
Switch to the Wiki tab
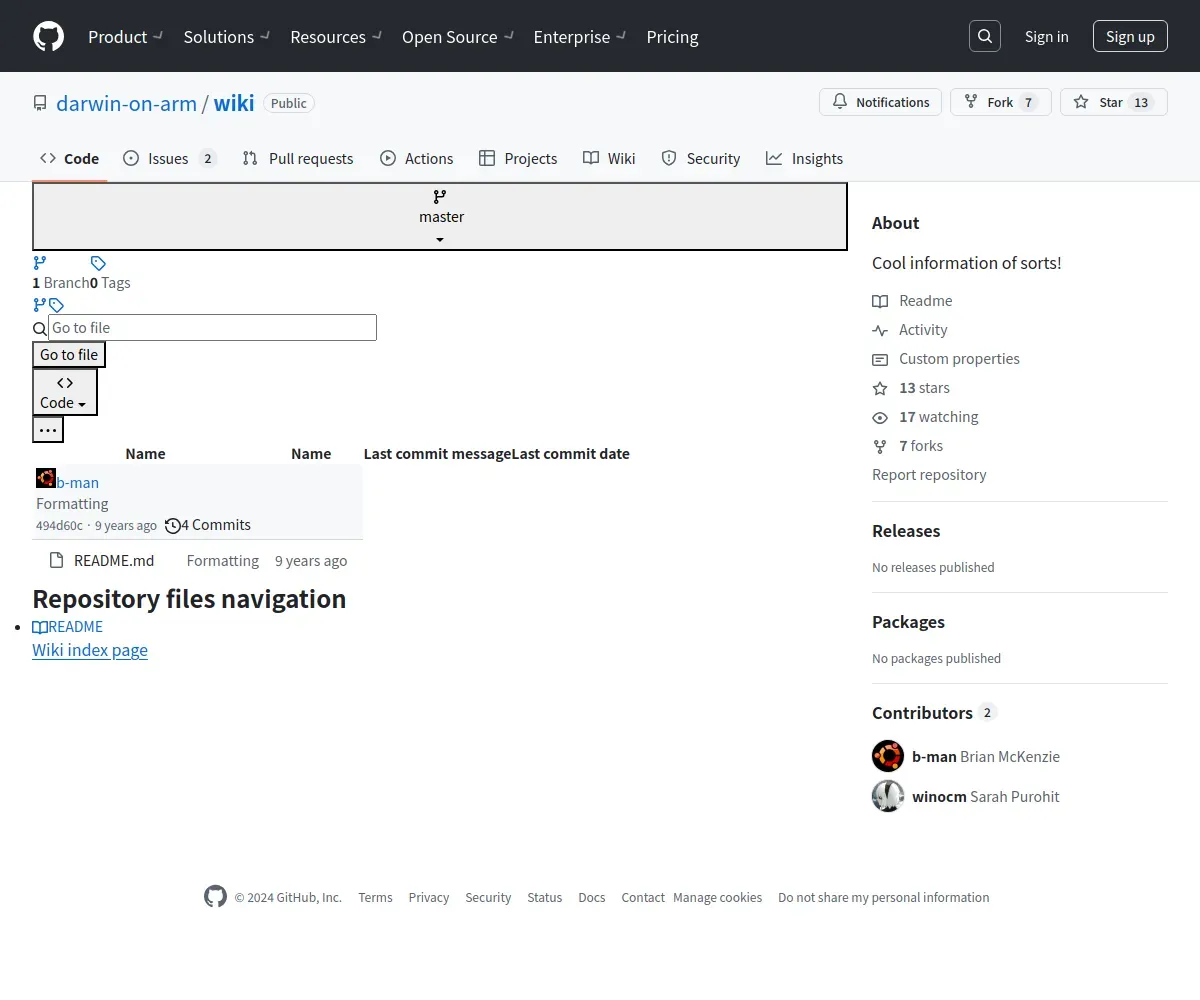609,158
